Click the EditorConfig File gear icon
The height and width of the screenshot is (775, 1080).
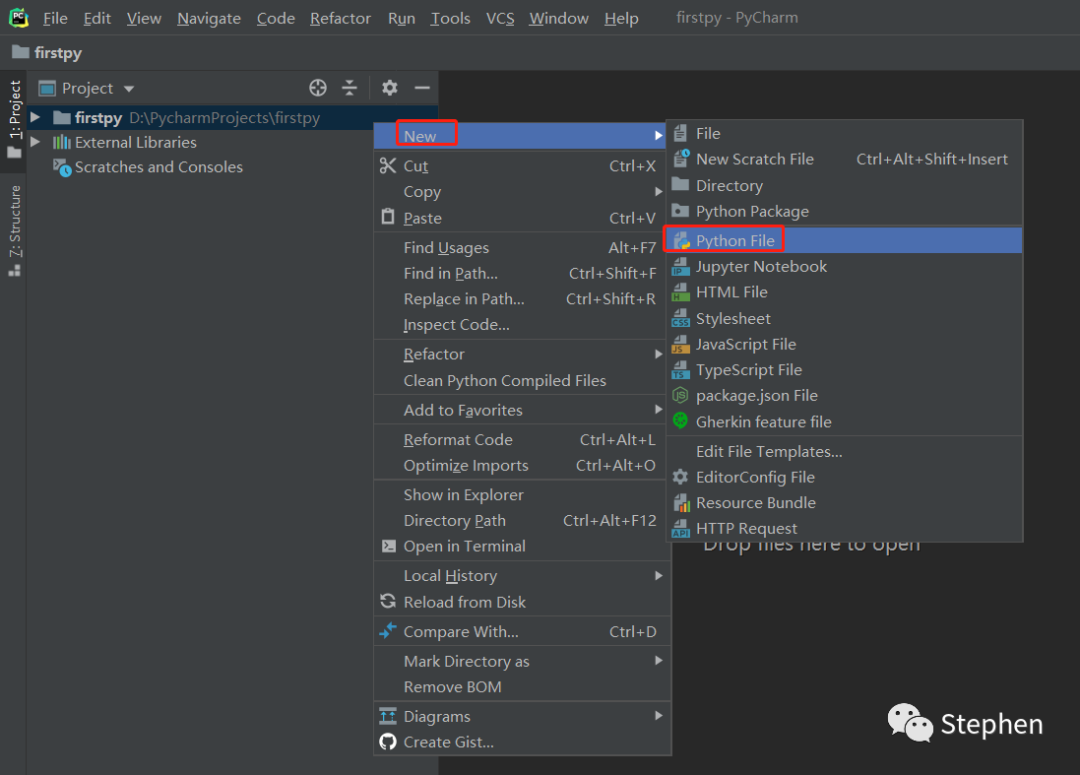click(x=681, y=477)
